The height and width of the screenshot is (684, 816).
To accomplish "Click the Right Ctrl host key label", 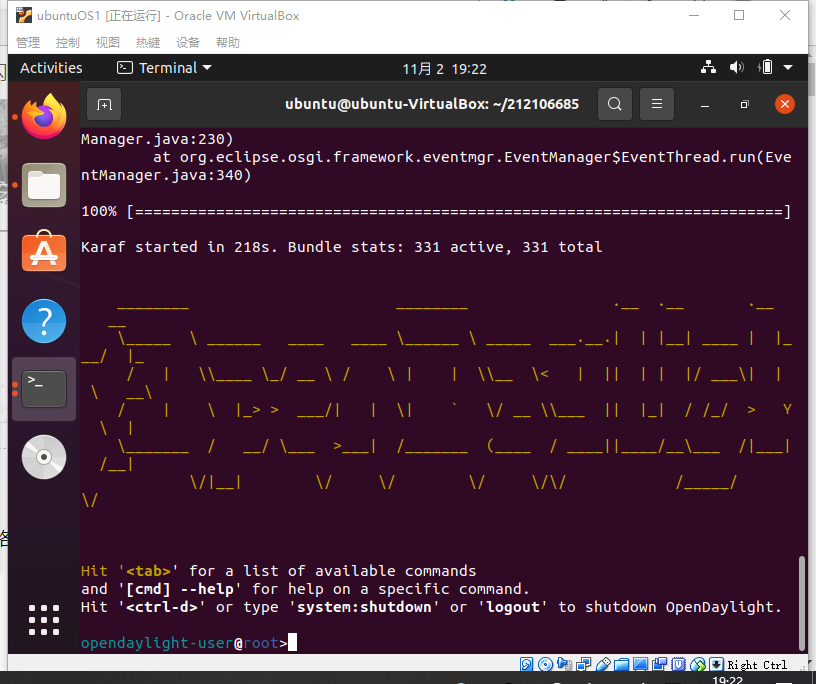I will click(x=757, y=665).
